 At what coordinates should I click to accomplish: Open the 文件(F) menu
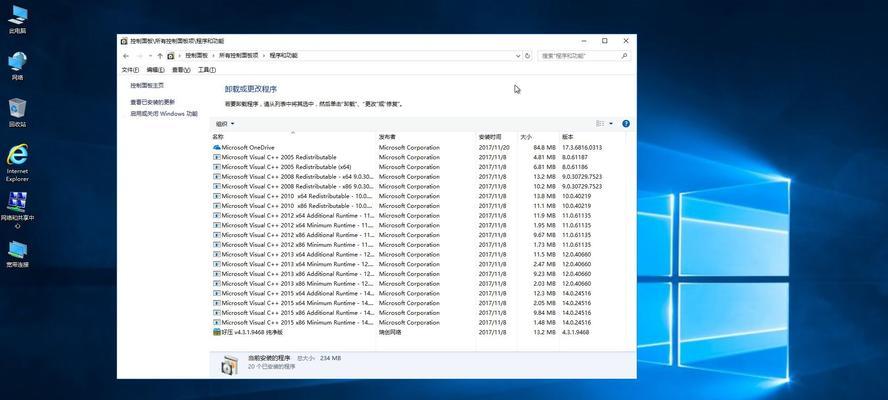[x=130, y=70]
